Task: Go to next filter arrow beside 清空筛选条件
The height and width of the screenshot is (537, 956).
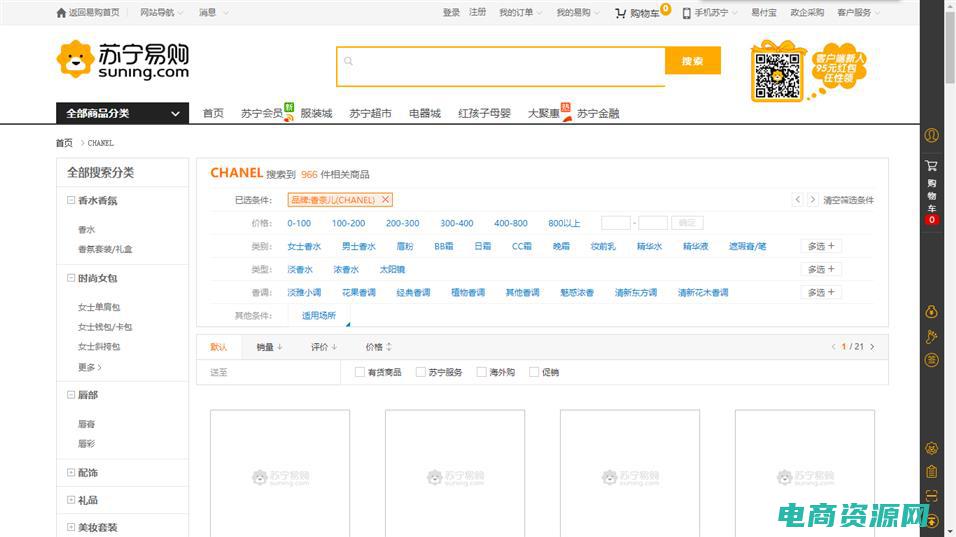Action: click(x=812, y=199)
